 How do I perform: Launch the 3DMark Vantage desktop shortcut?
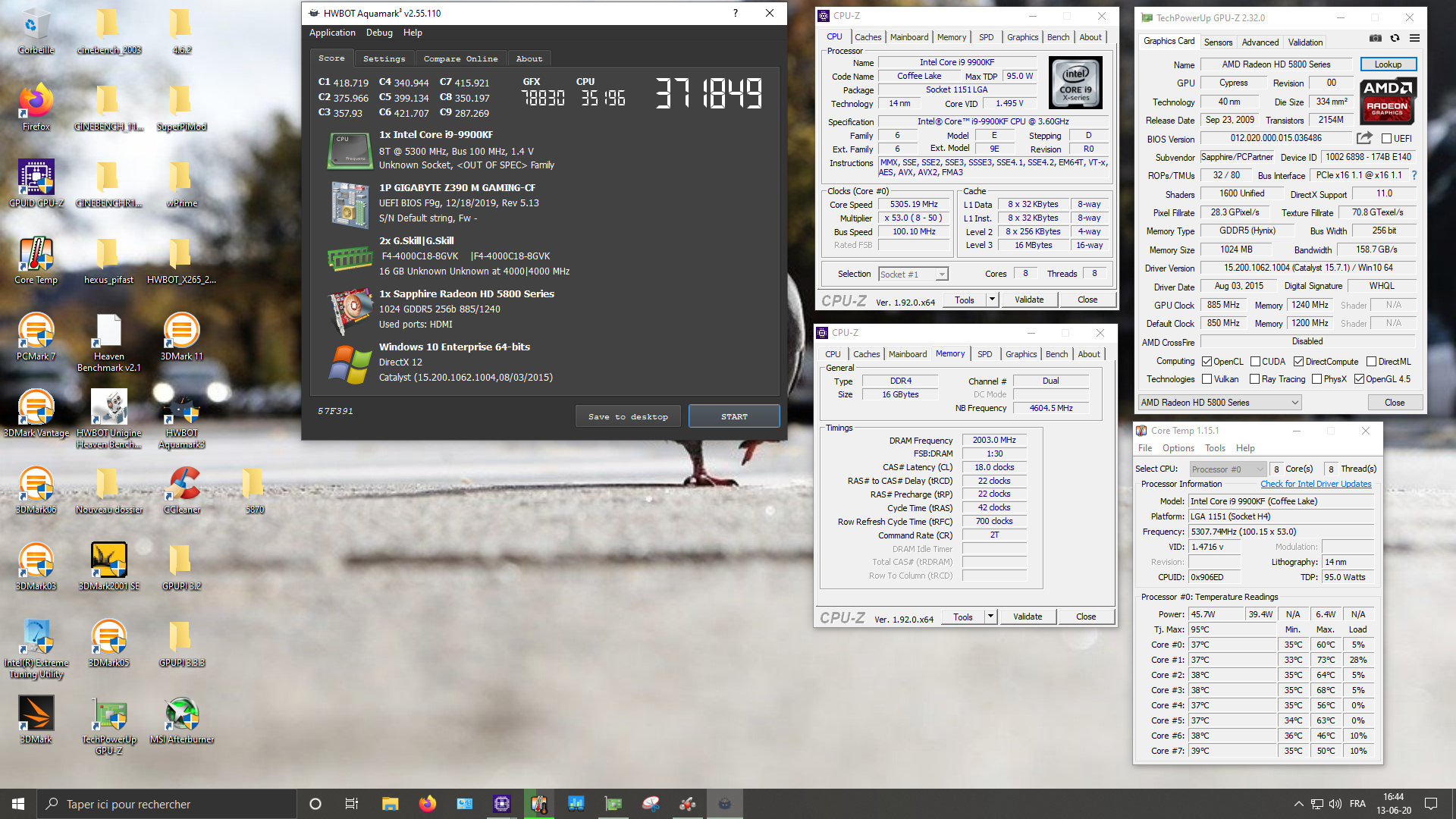(x=36, y=414)
